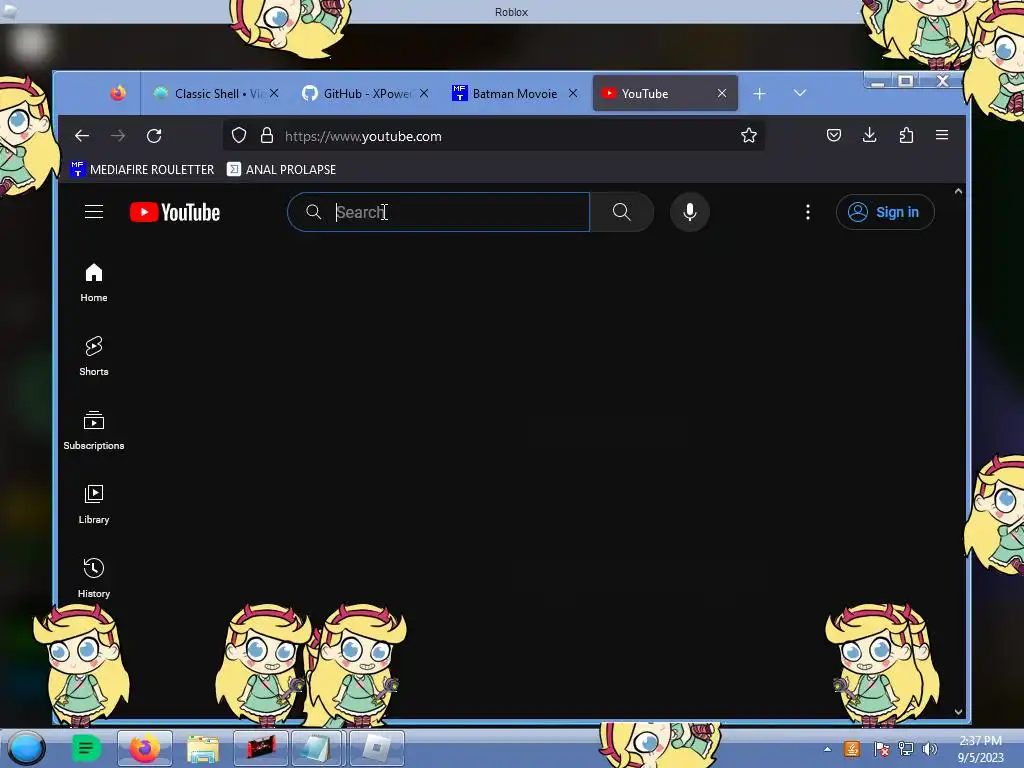This screenshot has width=1024, height=768.
Task: Close the YouTube tab
Action: tap(722, 93)
